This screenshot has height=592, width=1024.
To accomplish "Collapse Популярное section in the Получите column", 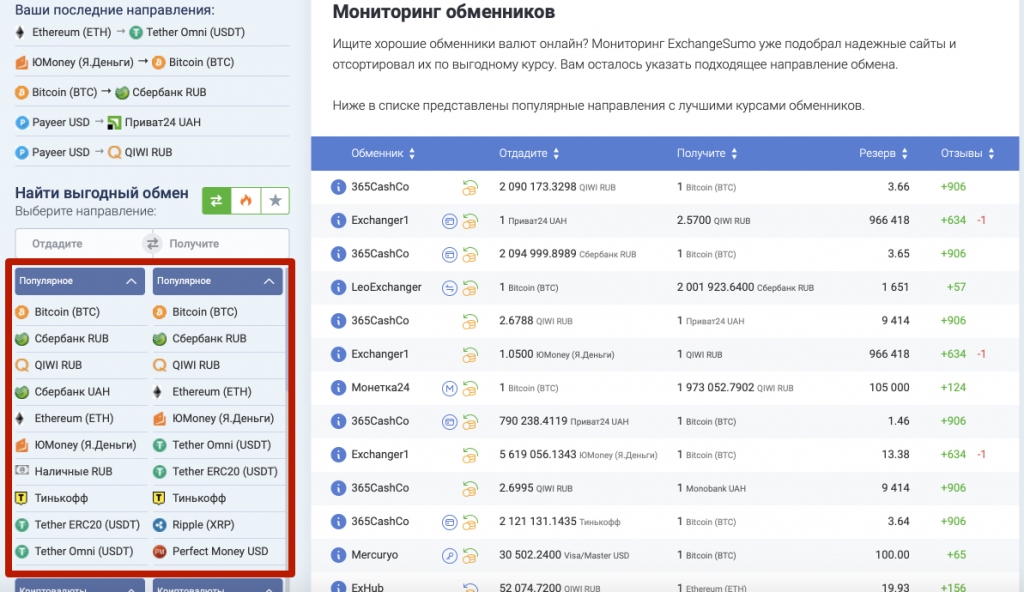I will [217, 281].
